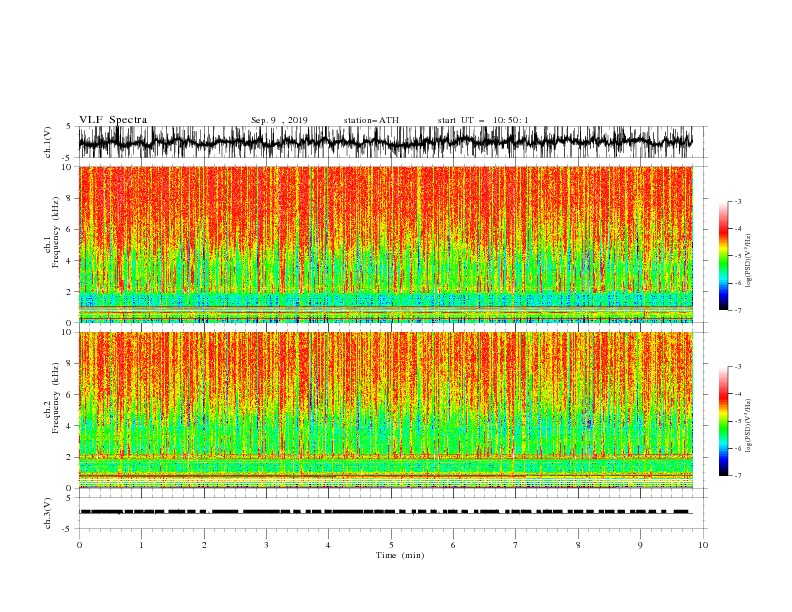This screenshot has width=792, height=612.
Task: Click the ch.1 colorbar 'log(PSD)(V²/Hz)' label
Action: pyautogui.click(x=748, y=261)
